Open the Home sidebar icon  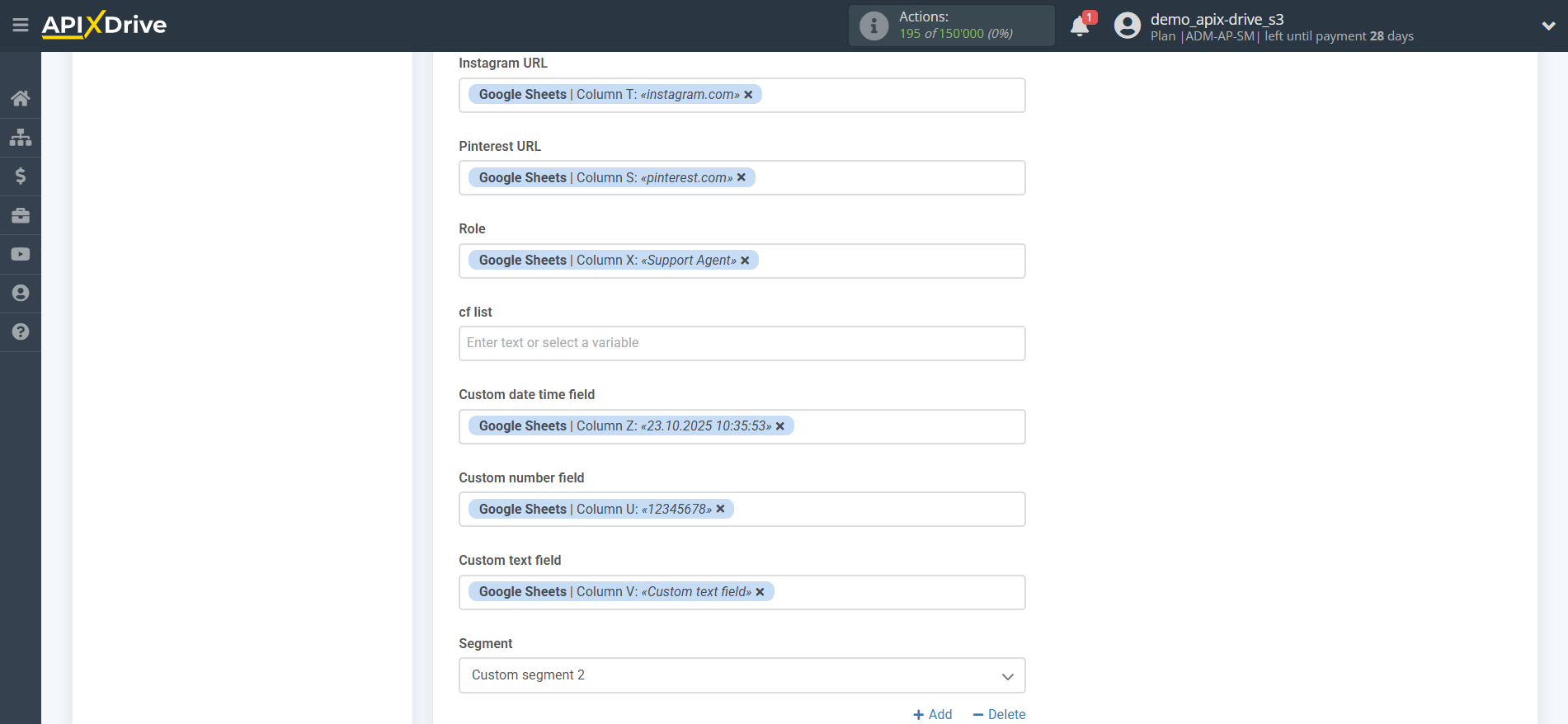point(21,98)
